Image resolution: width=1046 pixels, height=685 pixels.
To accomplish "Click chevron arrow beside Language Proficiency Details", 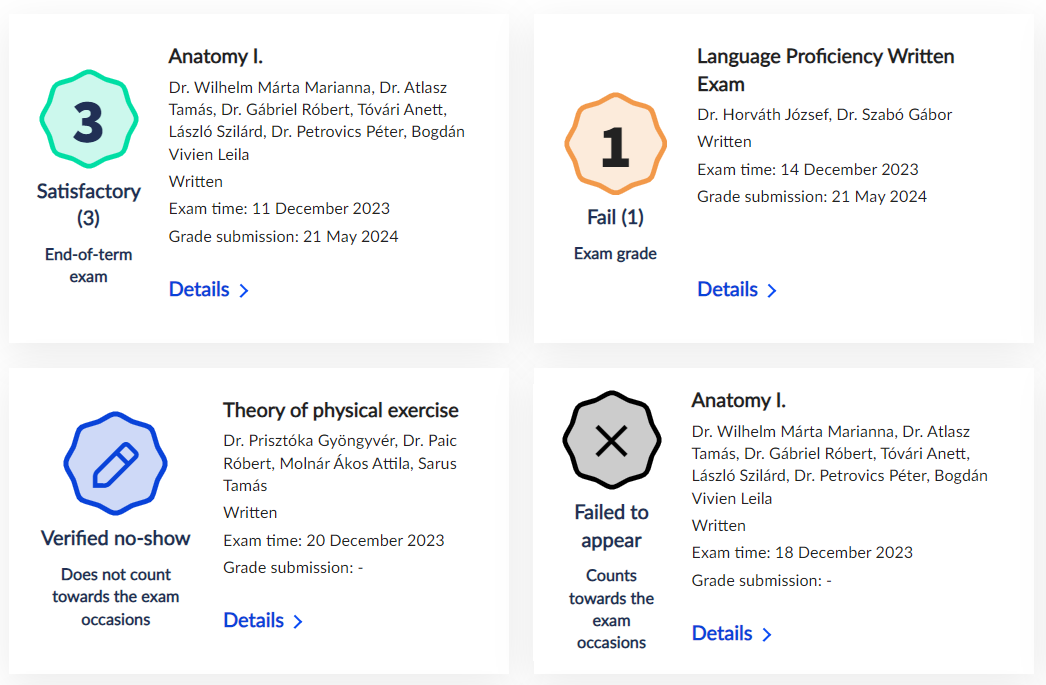I will [772, 291].
